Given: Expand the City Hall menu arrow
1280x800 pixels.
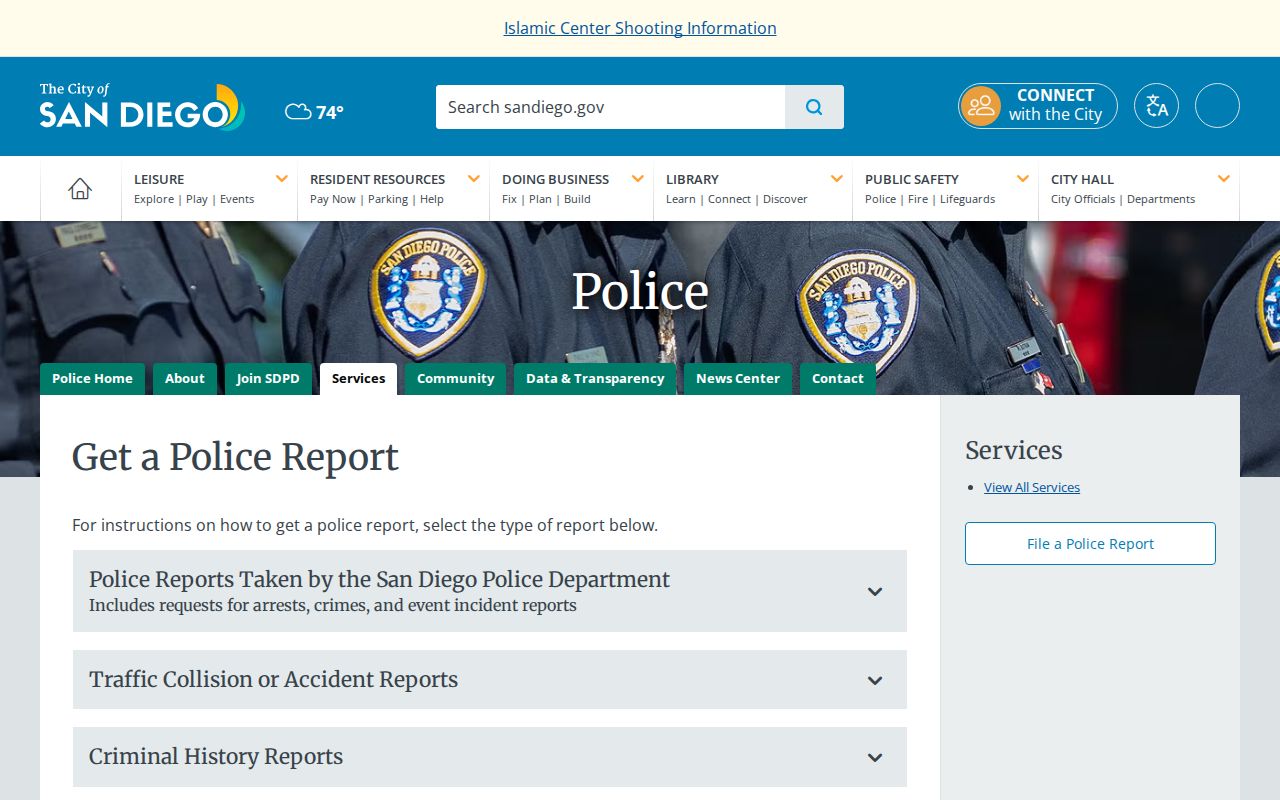Looking at the screenshot, I should pyautogui.click(x=1224, y=179).
